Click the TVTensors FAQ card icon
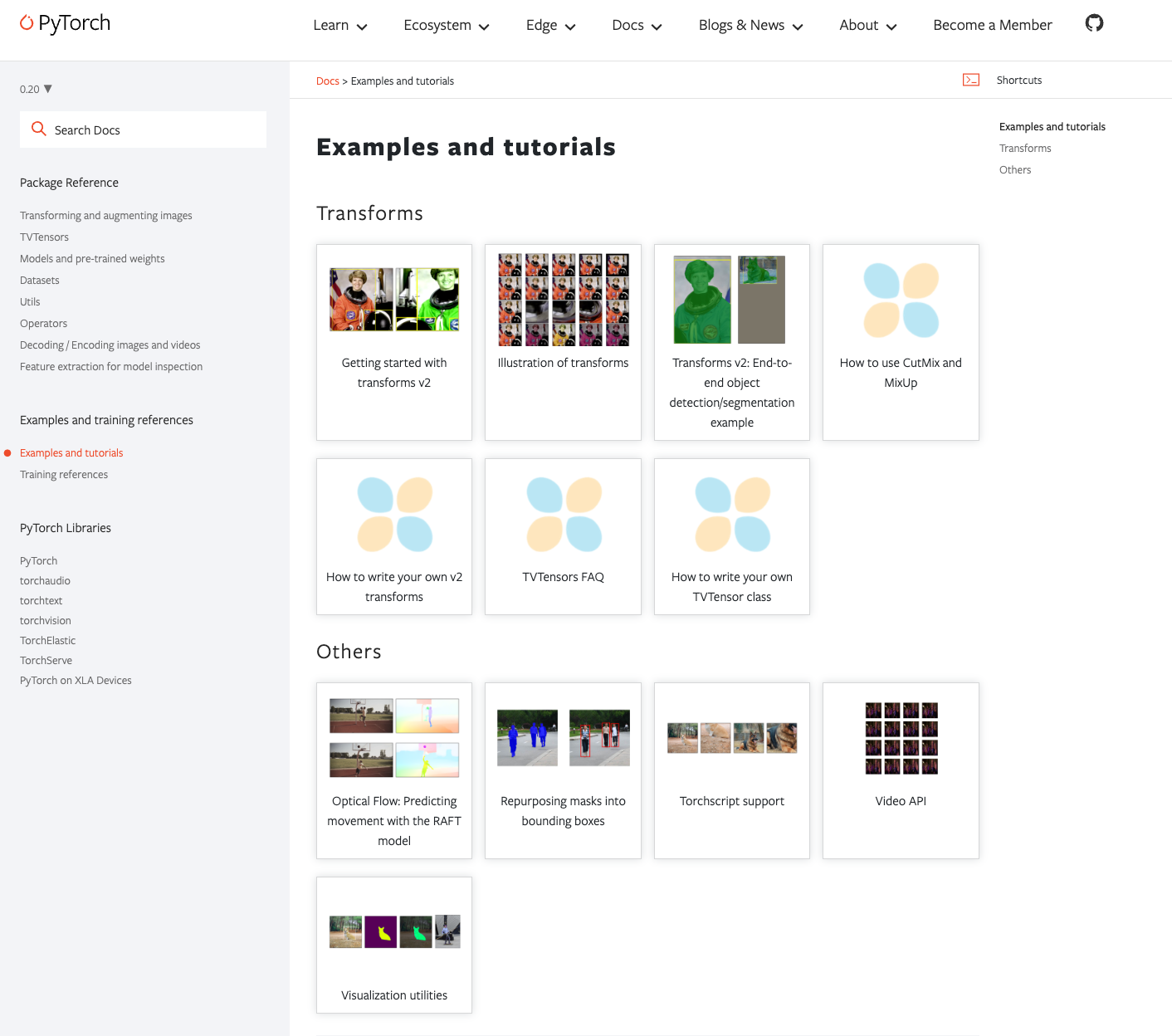 [x=564, y=514]
